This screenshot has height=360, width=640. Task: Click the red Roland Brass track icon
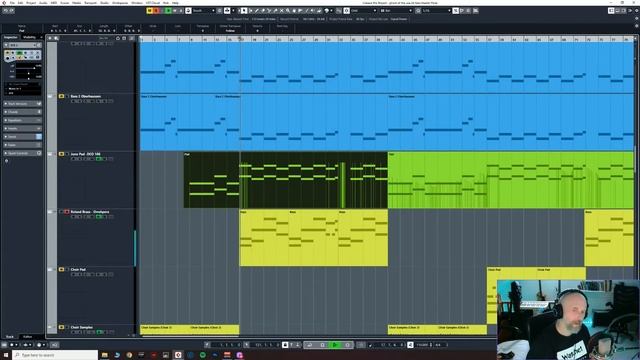point(67,212)
